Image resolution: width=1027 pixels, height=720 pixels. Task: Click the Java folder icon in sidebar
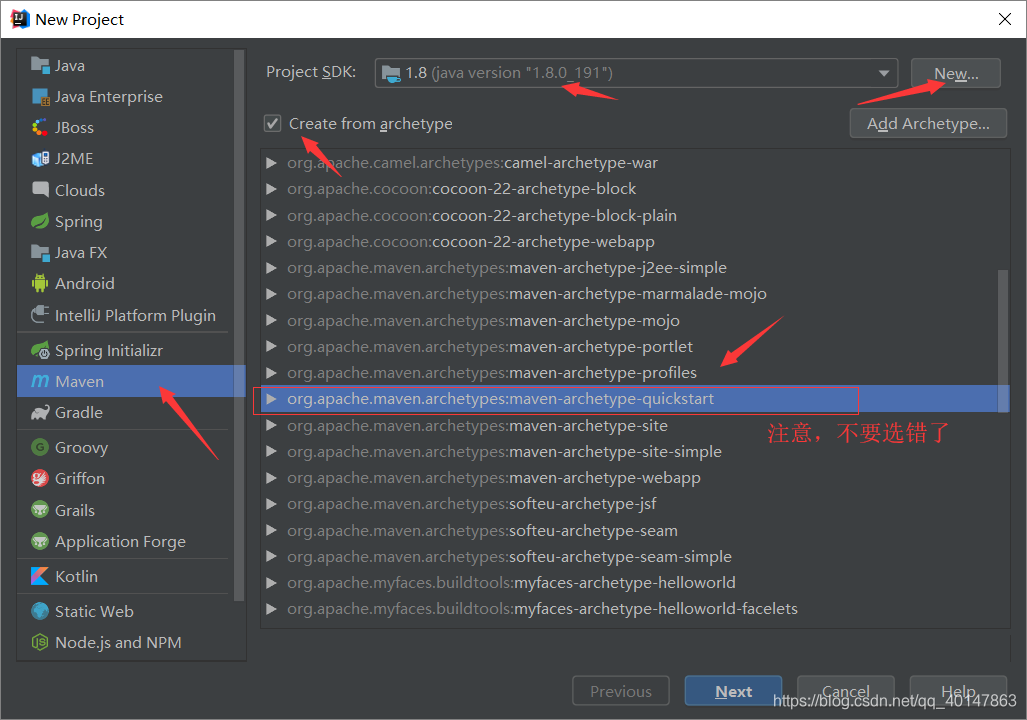point(40,66)
